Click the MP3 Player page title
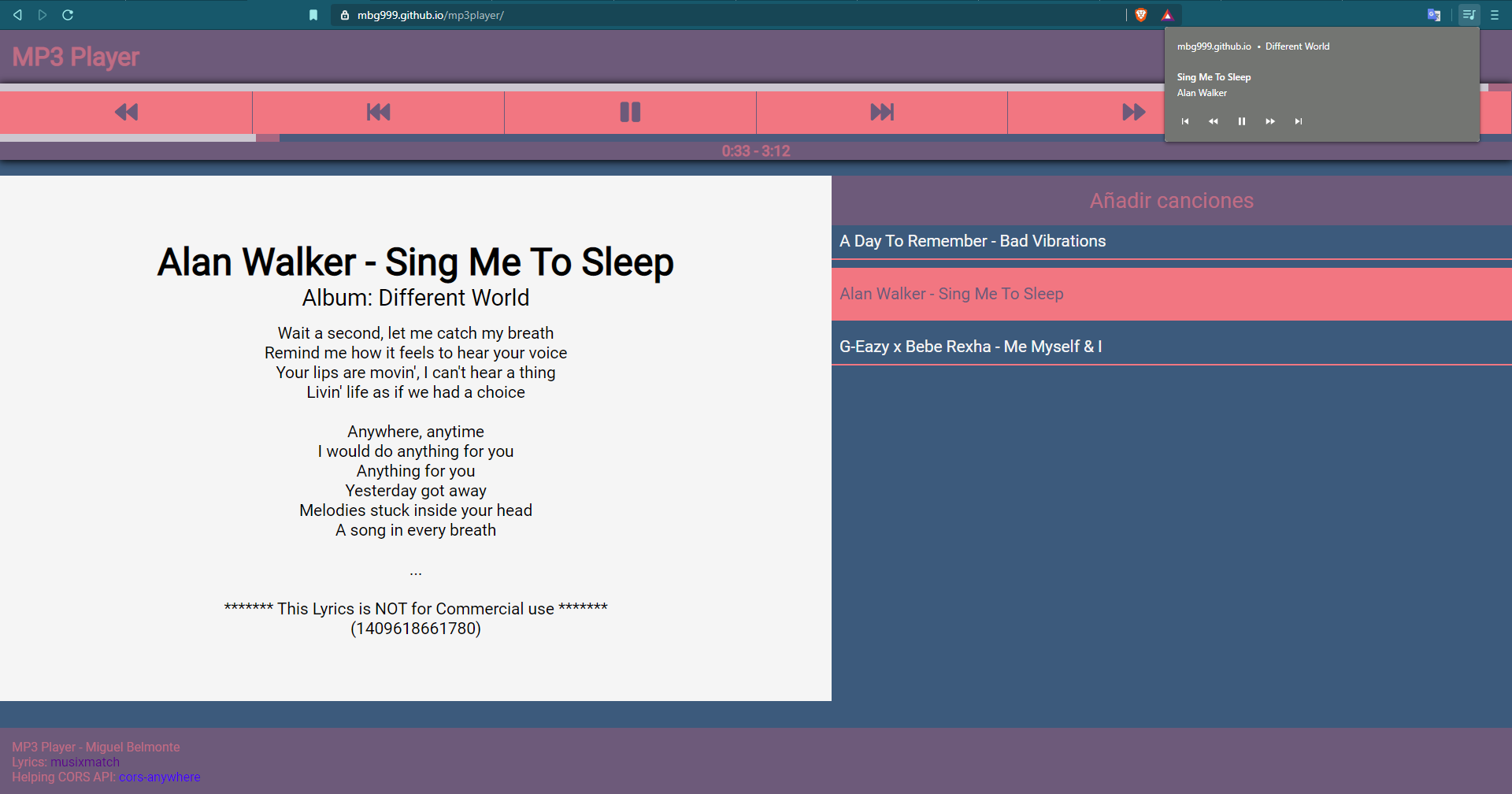The height and width of the screenshot is (794, 1512). click(76, 57)
